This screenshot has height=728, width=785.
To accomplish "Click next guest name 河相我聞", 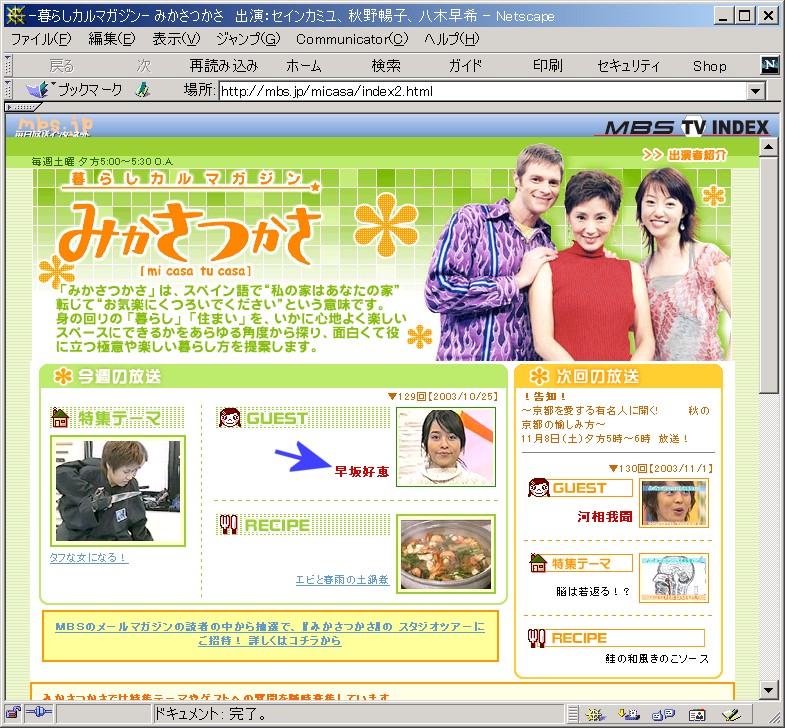I will click(605, 516).
